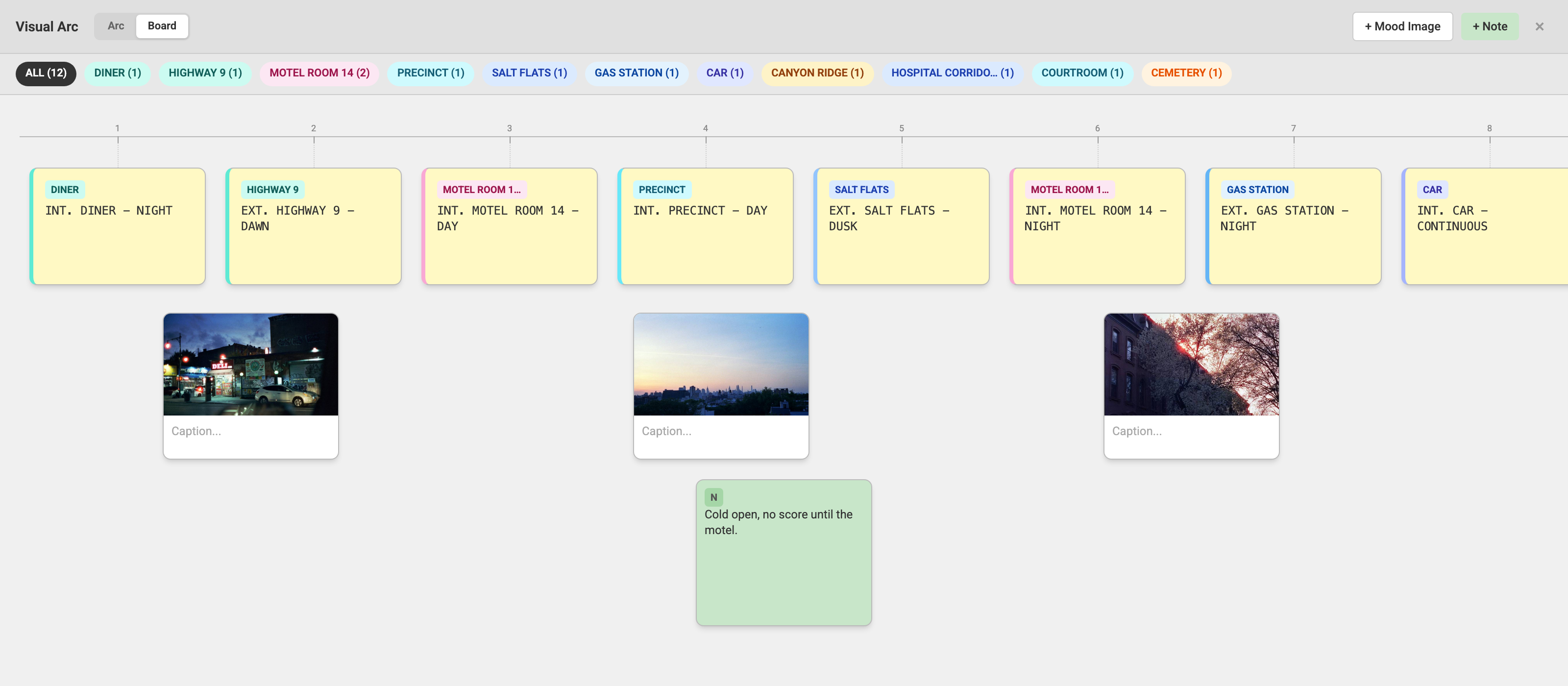
Task: Open the EXT. SALT FLATS – DUSK card
Action: pyautogui.click(x=902, y=226)
